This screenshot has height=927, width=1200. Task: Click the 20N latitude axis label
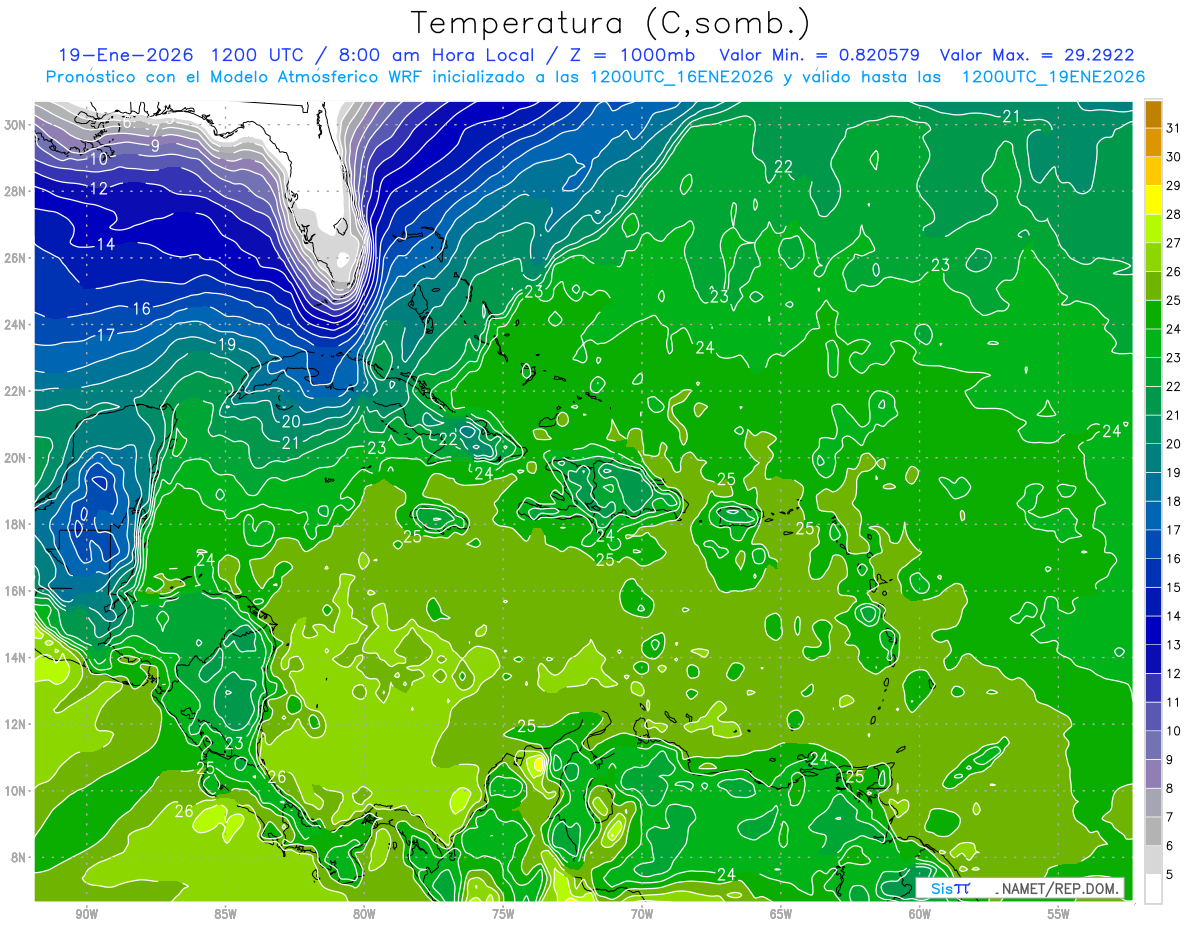(x=15, y=458)
